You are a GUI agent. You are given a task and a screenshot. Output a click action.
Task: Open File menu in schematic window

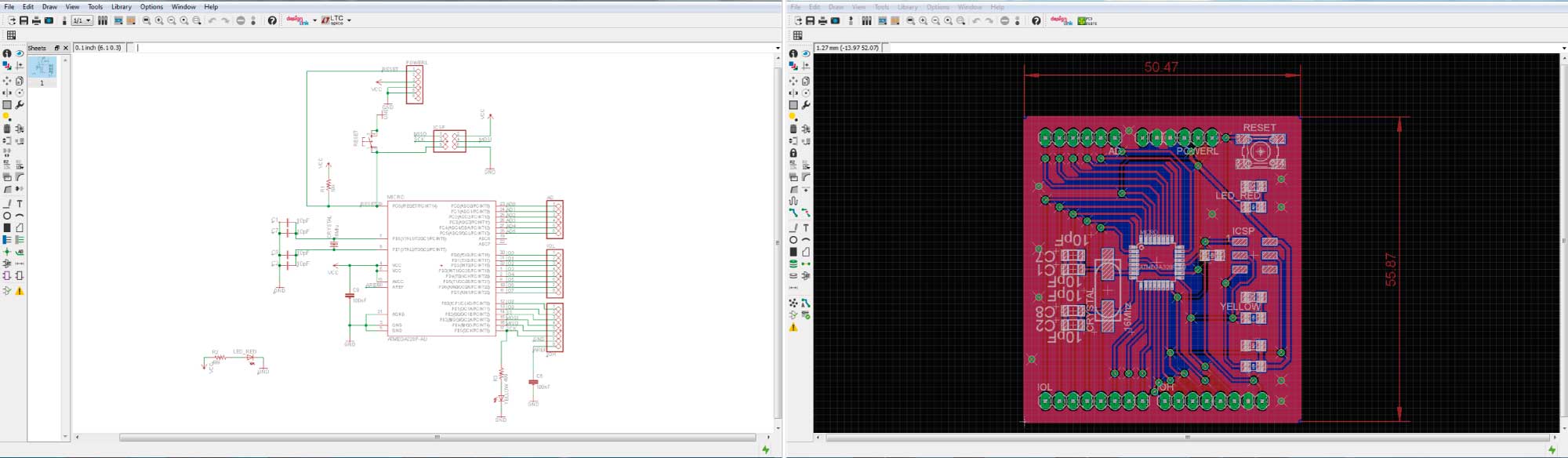(x=9, y=6)
